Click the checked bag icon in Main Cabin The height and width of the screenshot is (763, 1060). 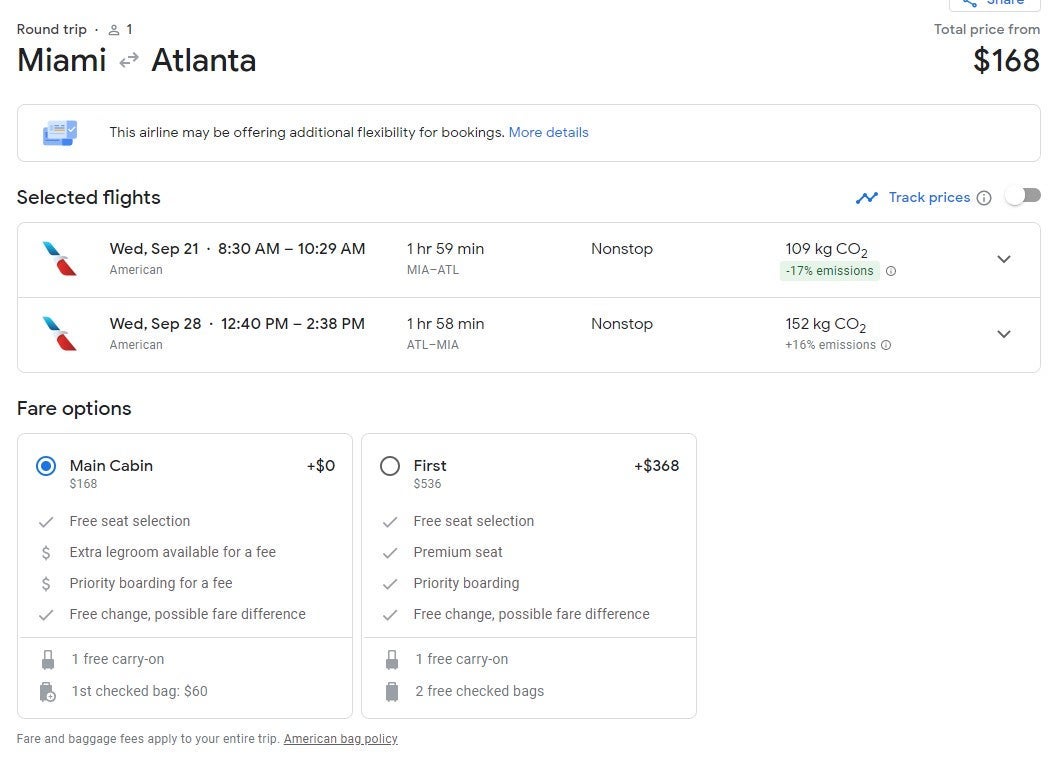(x=47, y=691)
